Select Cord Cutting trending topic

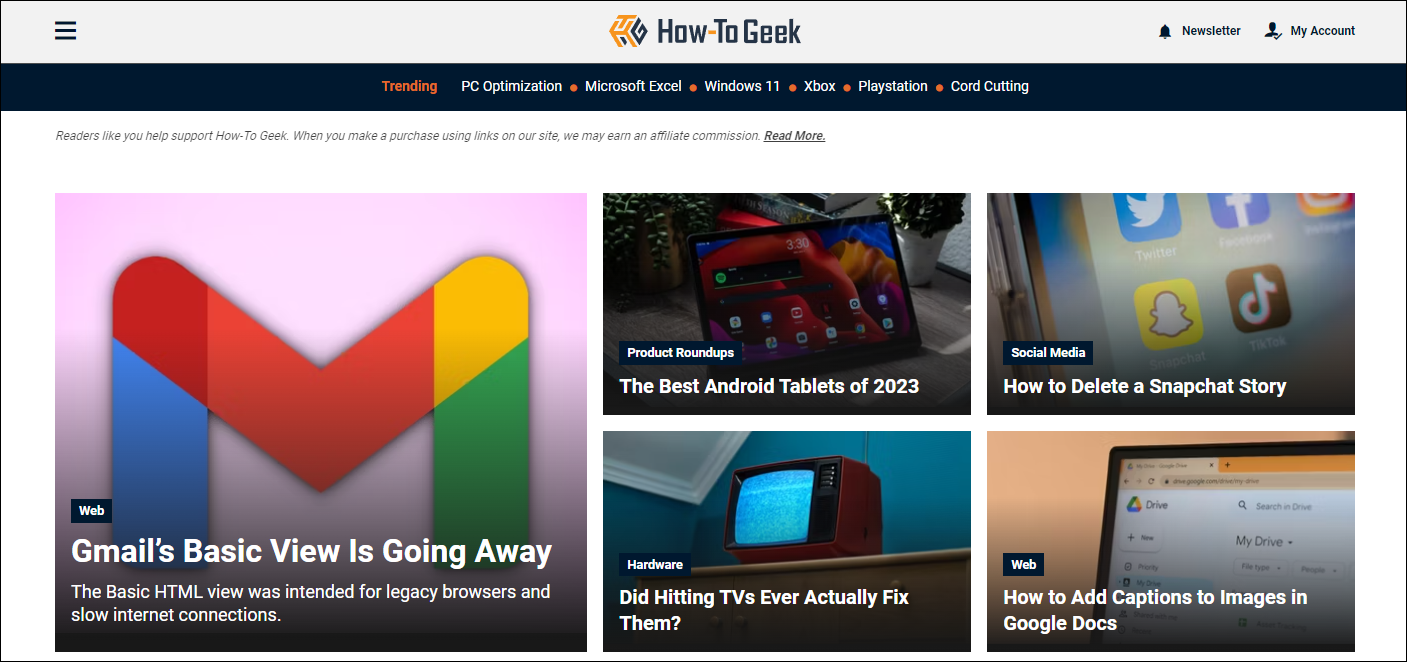click(989, 86)
